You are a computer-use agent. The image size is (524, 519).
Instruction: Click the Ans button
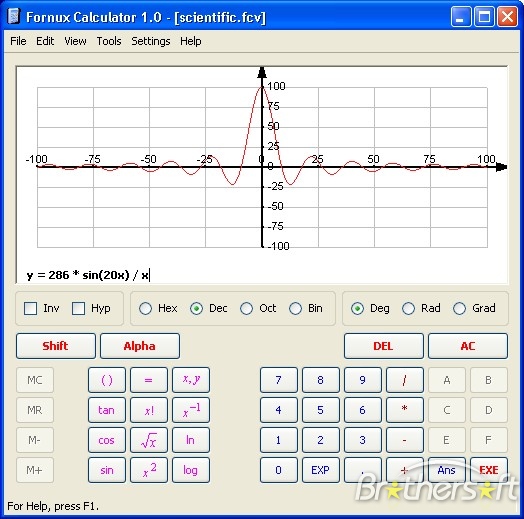(447, 470)
